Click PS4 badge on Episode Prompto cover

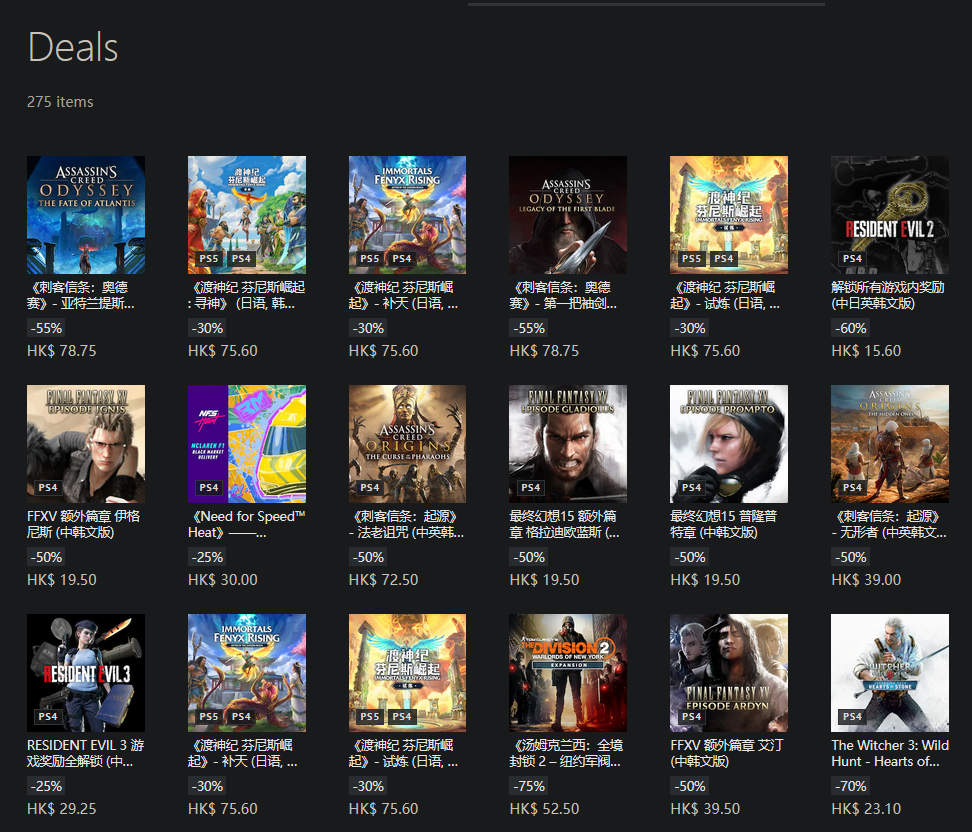pyautogui.click(x=691, y=487)
